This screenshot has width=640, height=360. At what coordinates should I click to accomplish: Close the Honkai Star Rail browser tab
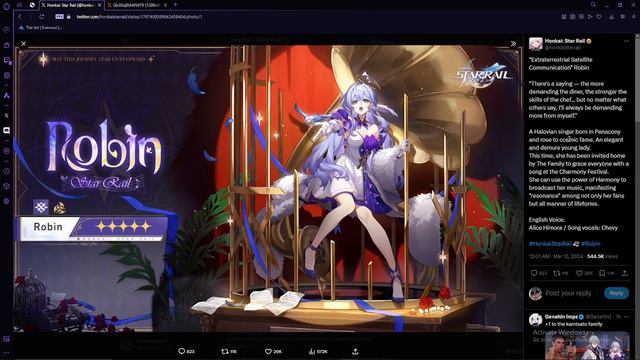[100, 5]
